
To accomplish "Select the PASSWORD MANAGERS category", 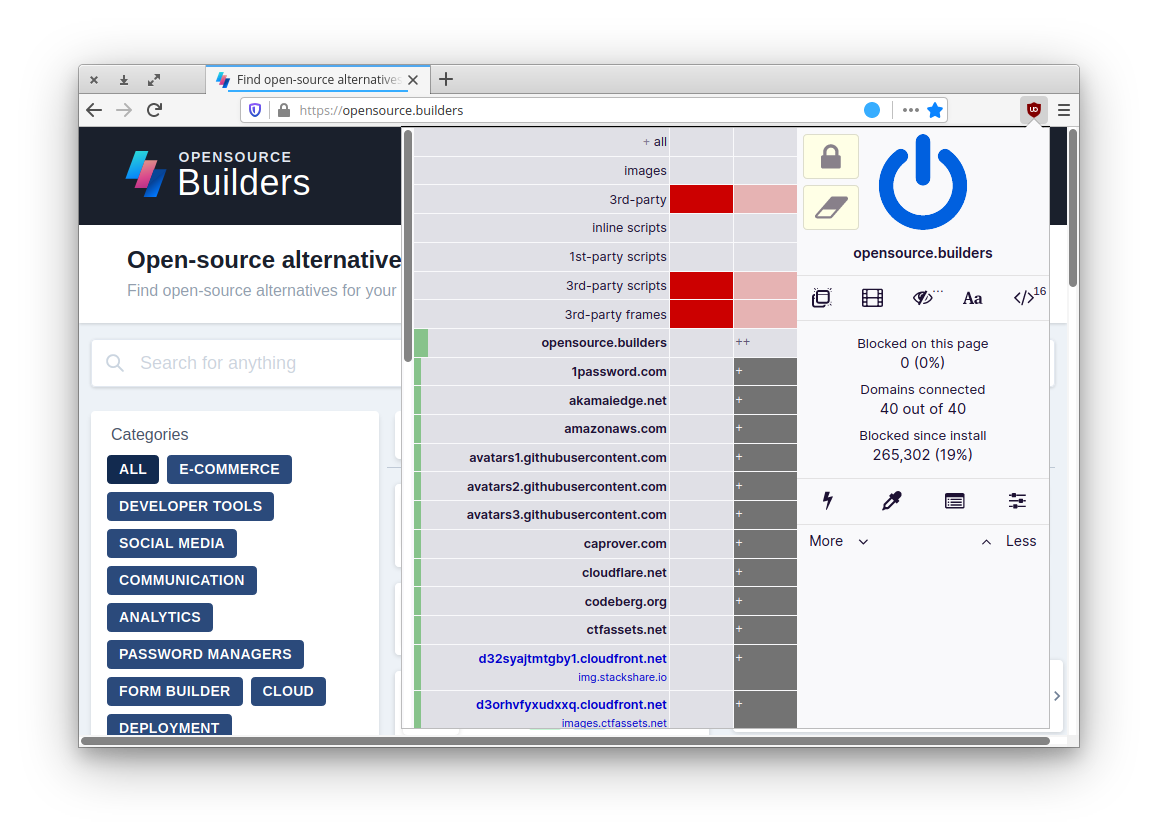I will (205, 654).
